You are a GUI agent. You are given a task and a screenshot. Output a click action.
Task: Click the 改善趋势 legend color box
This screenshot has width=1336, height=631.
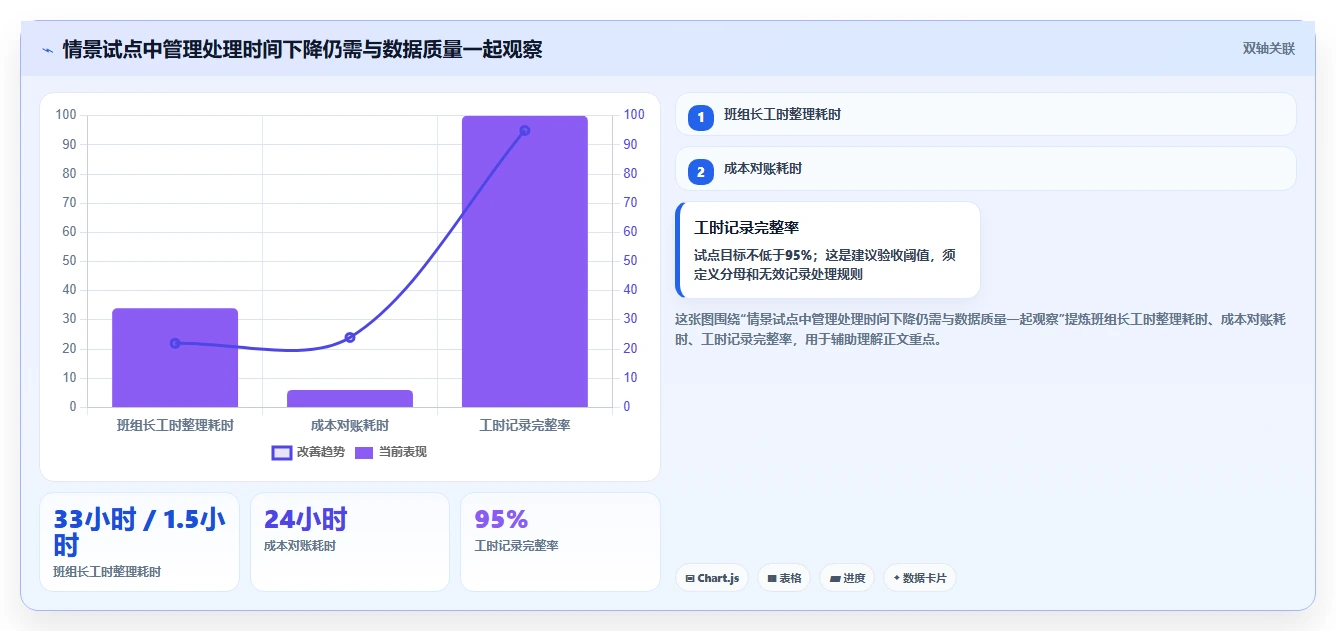282,452
